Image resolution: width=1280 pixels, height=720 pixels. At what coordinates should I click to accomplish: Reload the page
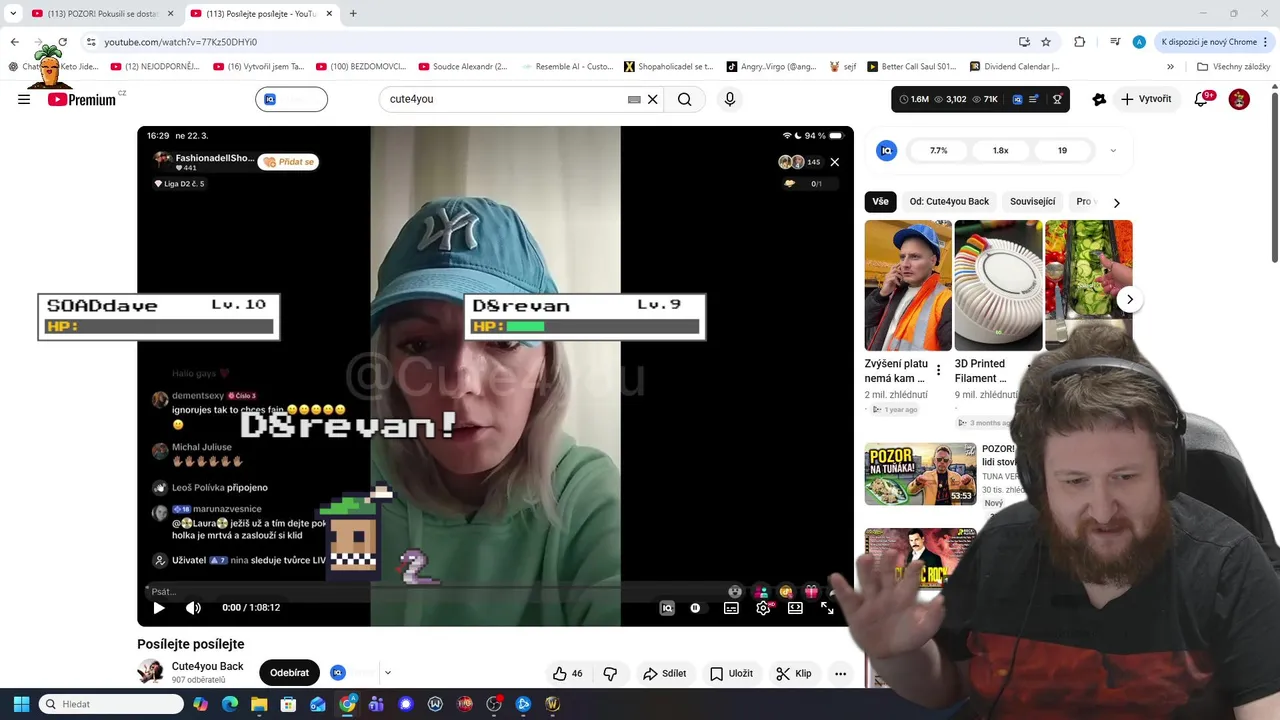click(x=62, y=42)
